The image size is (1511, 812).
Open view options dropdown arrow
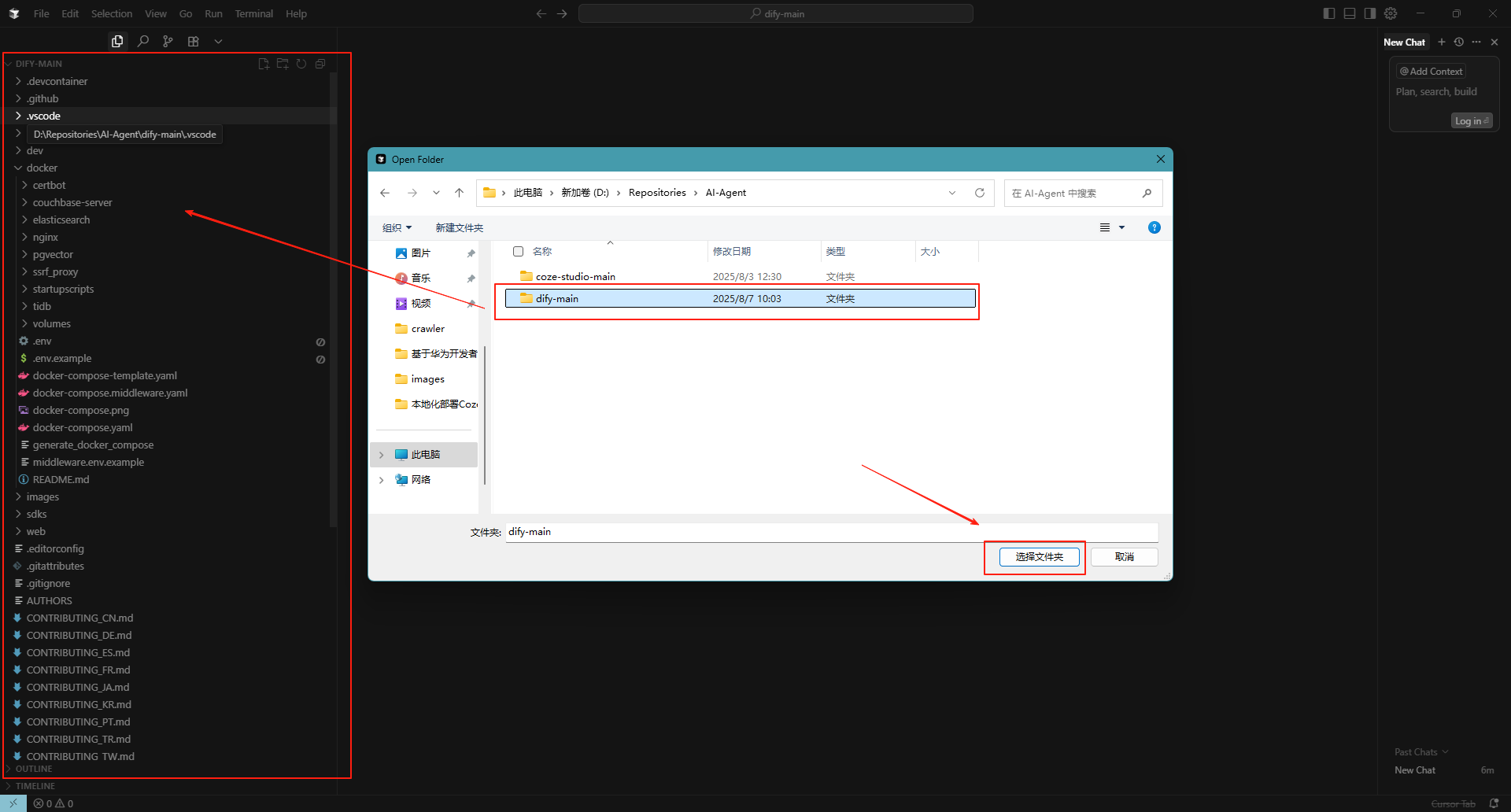click(x=1122, y=227)
